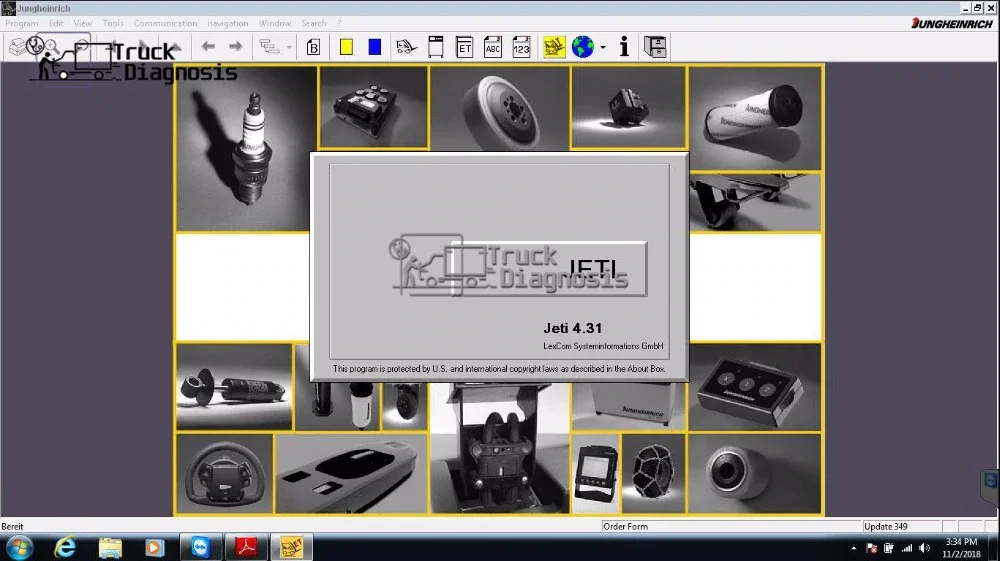
Task: Open Windows Media Player from taskbar
Action: coord(154,548)
